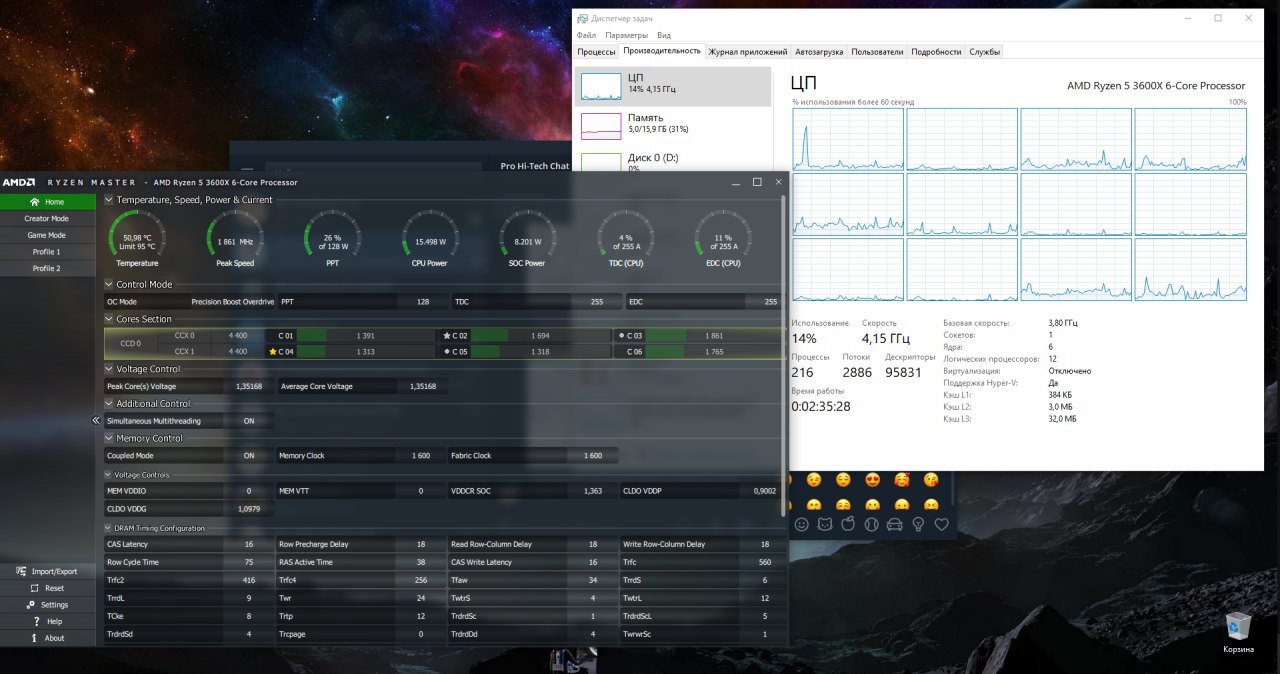Screen dimensions: 1280x674
Task: Click the CPU Power gauge
Action: 431,238
